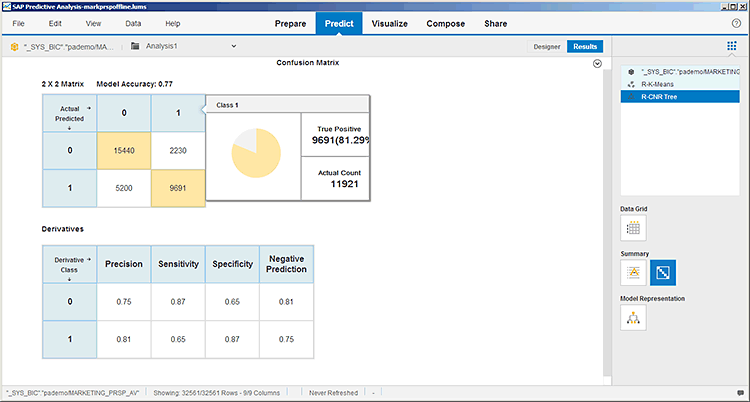Click the Precision column header
The image size is (750, 402).
click(124, 264)
